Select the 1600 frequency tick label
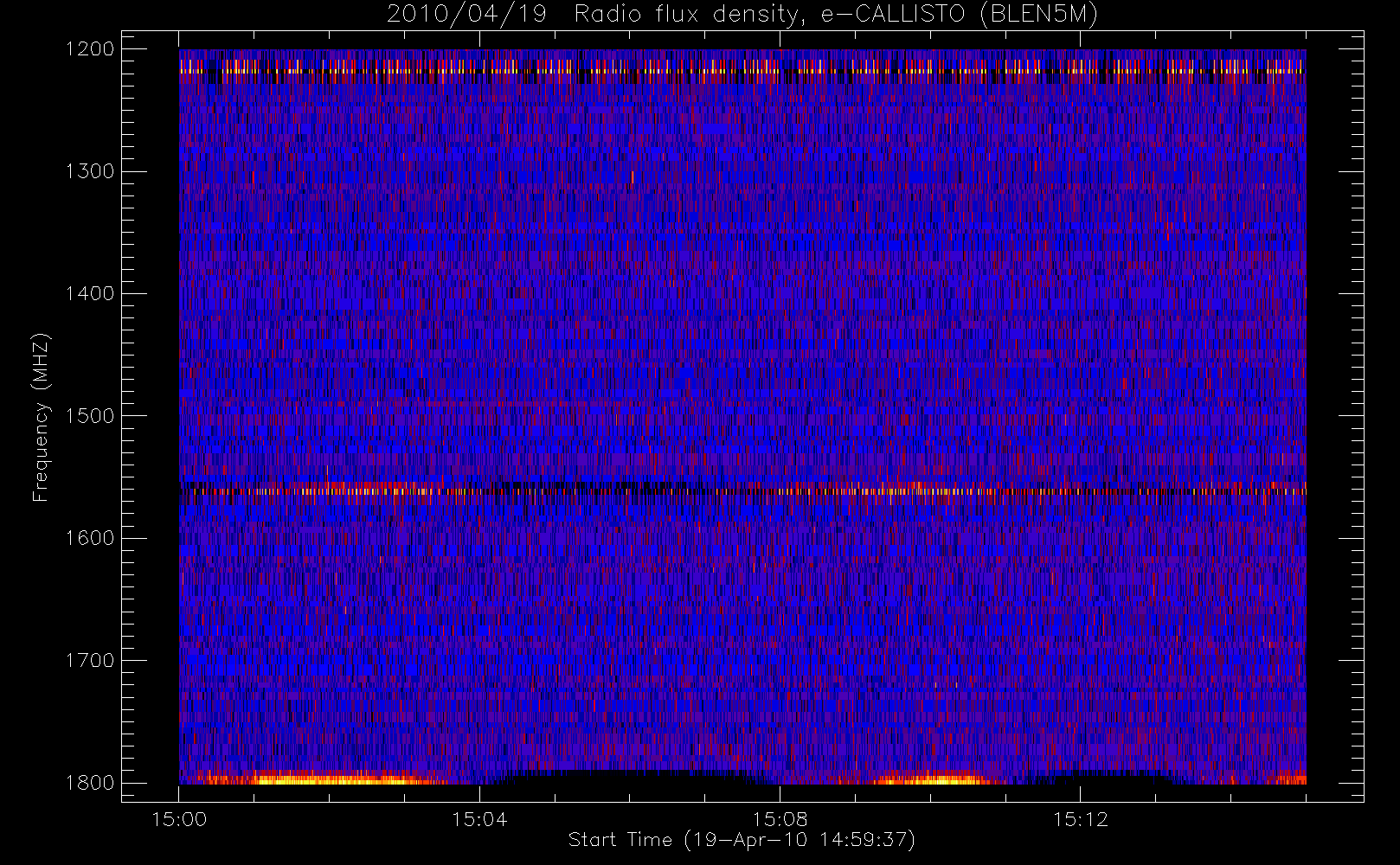This screenshot has width=1400, height=865. coord(90,538)
